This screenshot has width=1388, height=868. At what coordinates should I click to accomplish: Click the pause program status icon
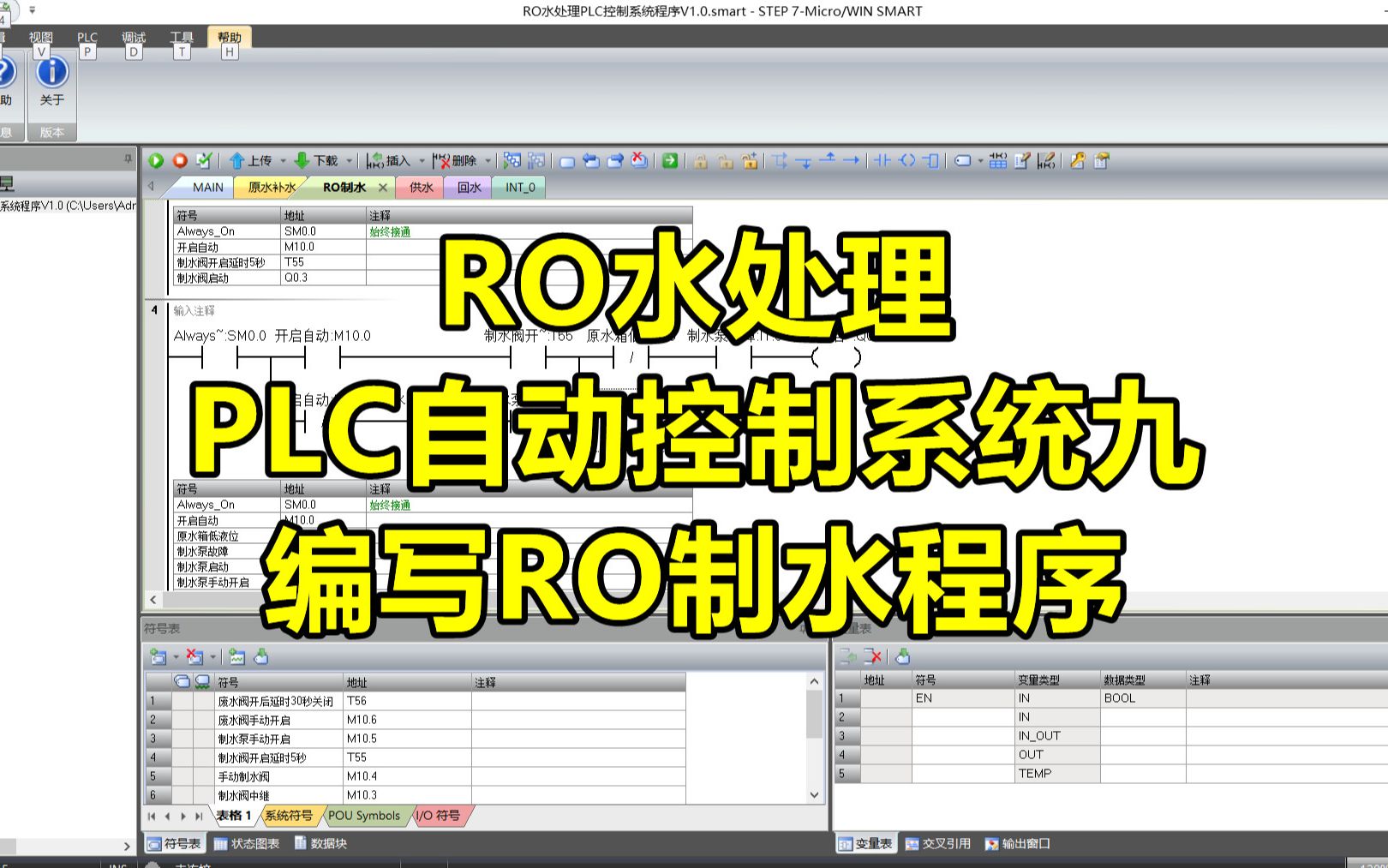(536, 160)
